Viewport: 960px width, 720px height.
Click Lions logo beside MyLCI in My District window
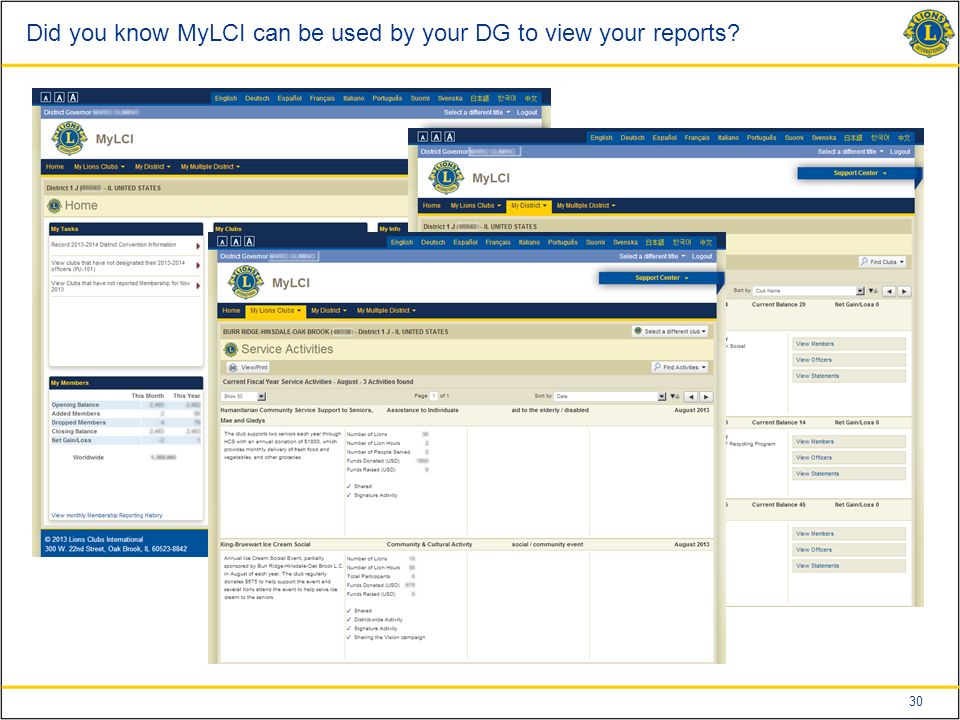pyautogui.click(x=446, y=178)
